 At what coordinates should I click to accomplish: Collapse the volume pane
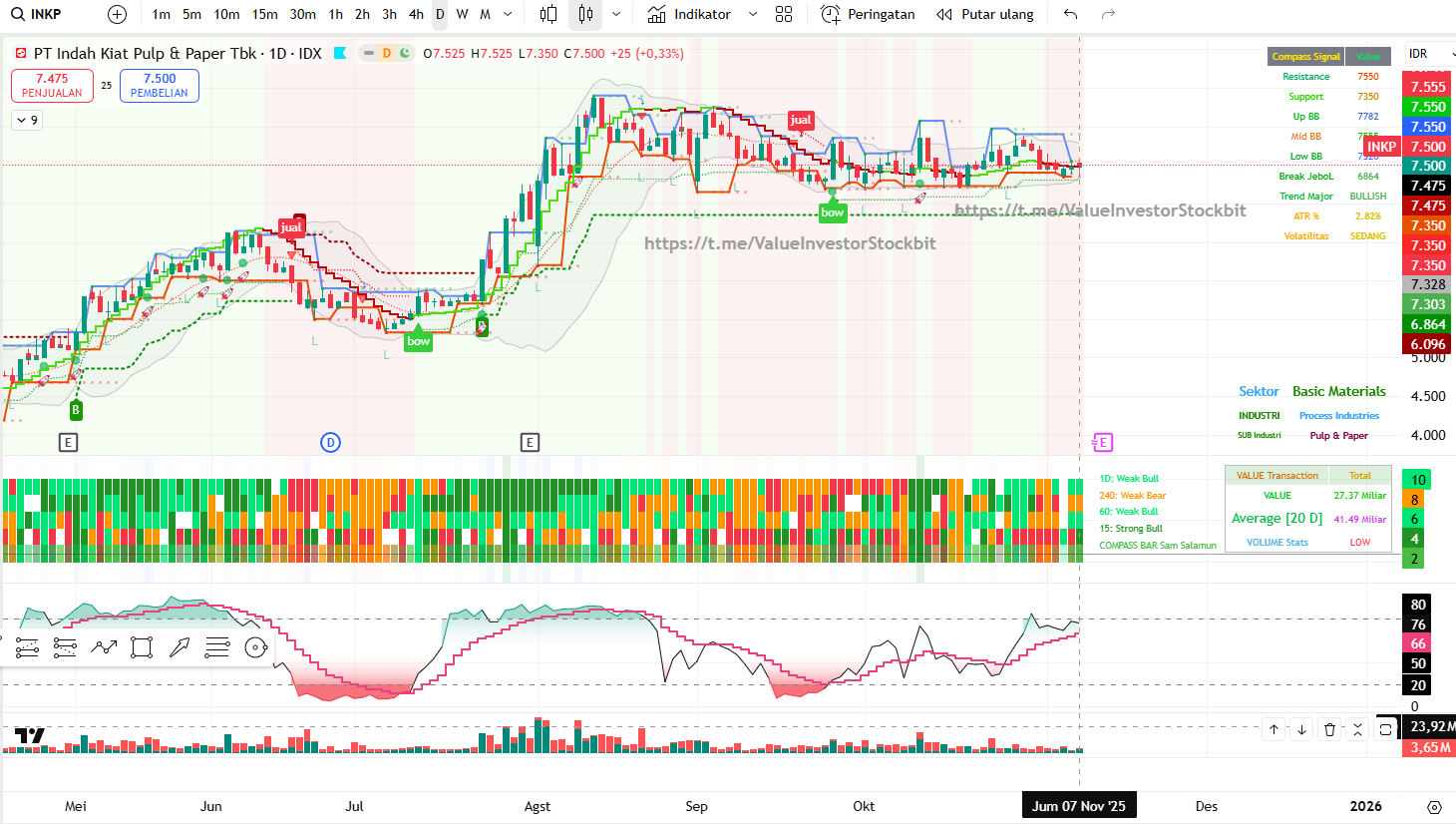click(x=1357, y=729)
